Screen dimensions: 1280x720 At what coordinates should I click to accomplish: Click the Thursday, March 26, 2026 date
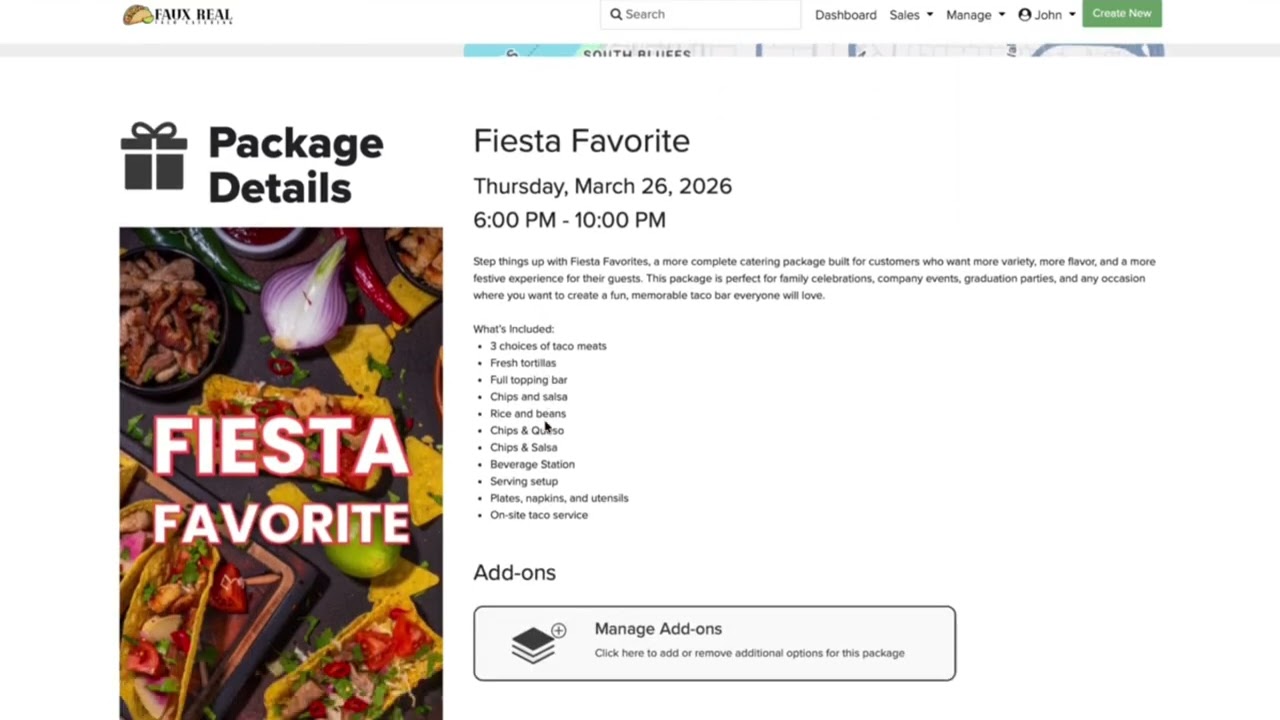point(602,186)
